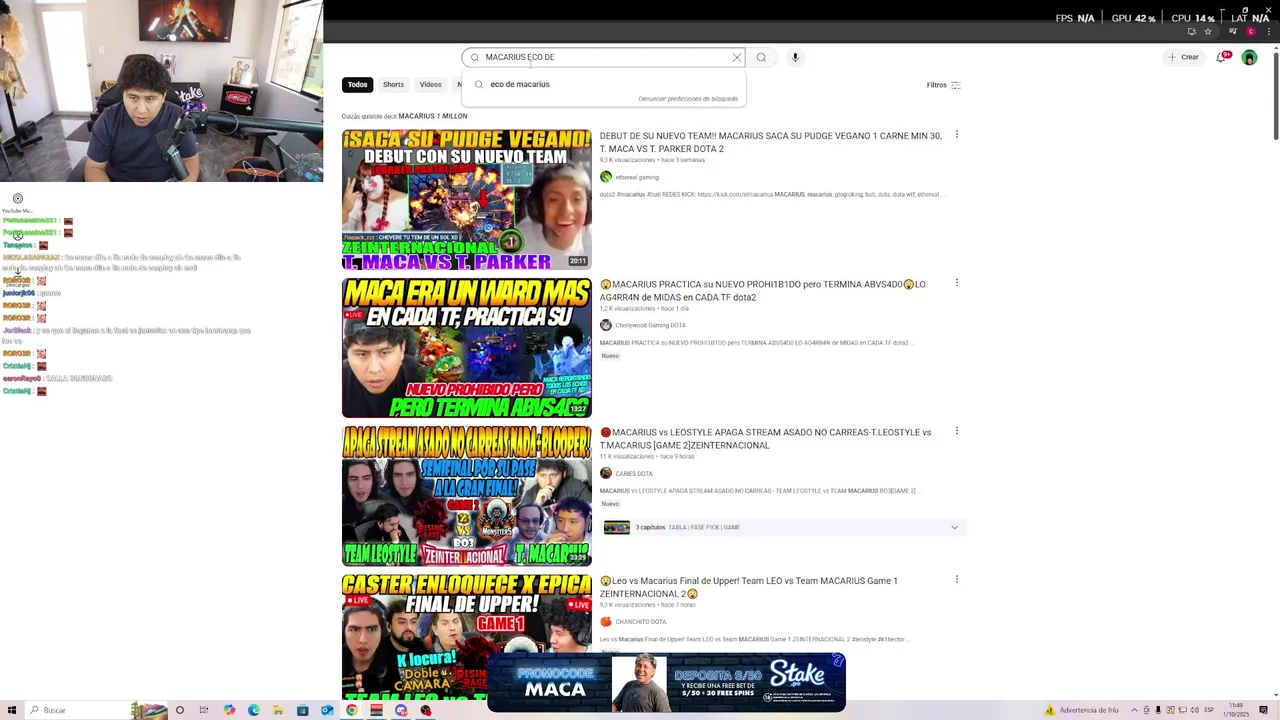
Task: Expand the 3 capítulos chapters chevron
Action: [954, 527]
